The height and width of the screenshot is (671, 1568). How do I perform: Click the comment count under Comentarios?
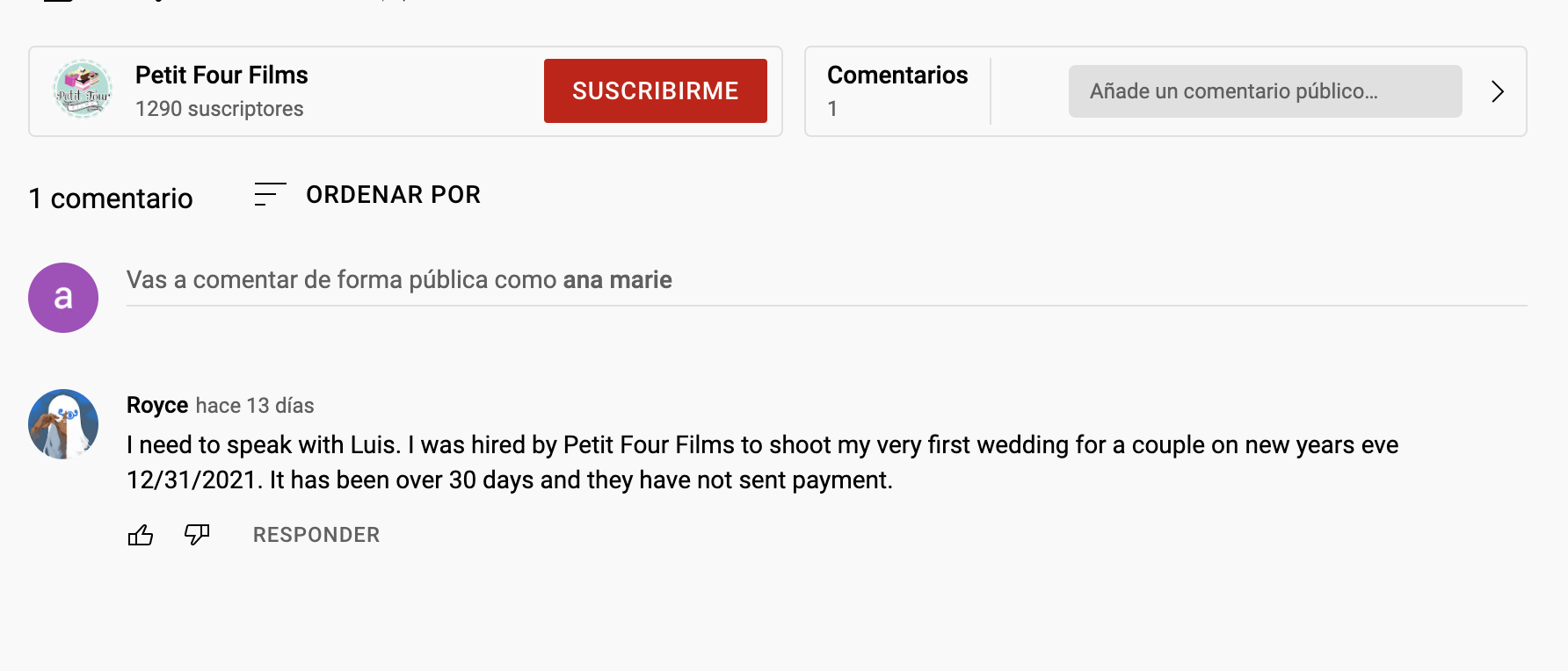832,109
